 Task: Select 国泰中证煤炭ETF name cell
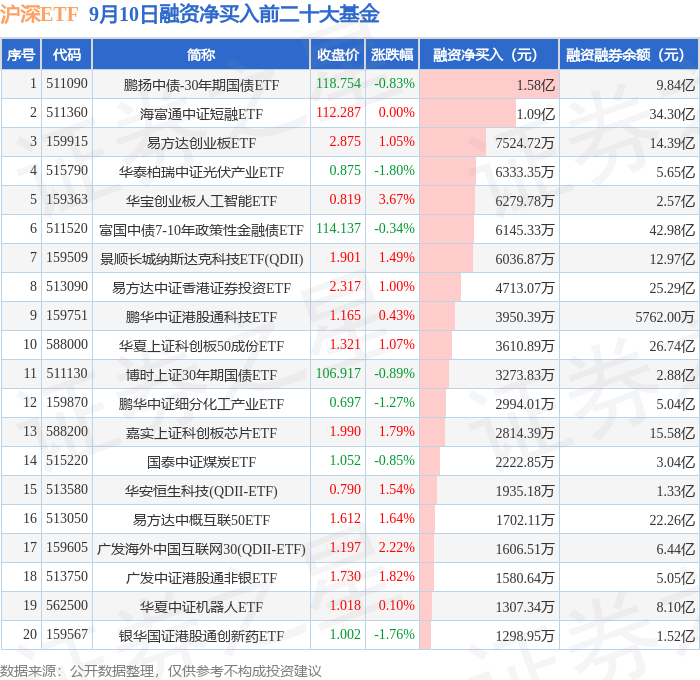click(x=201, y=462)
